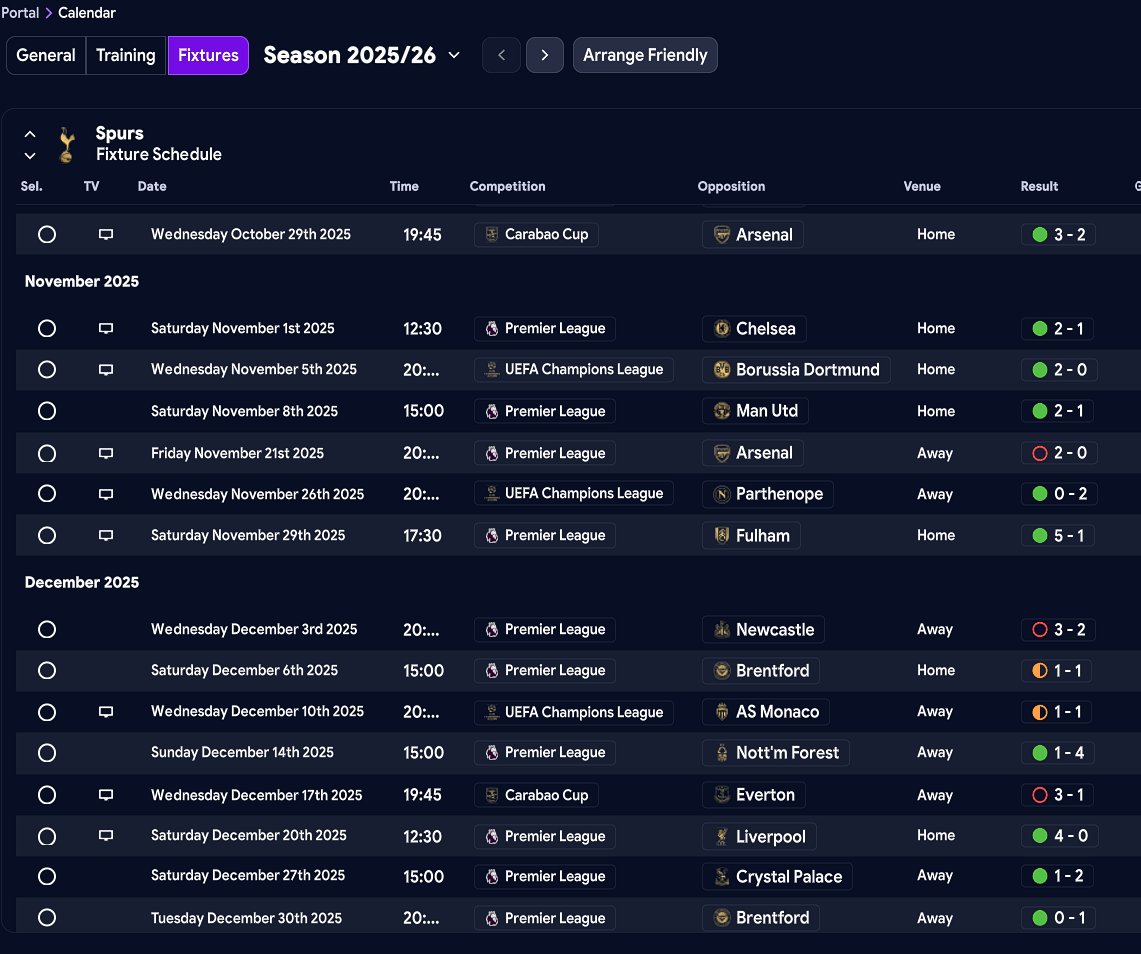Click the Spurs club crest icon

click(x=67, y=144)
